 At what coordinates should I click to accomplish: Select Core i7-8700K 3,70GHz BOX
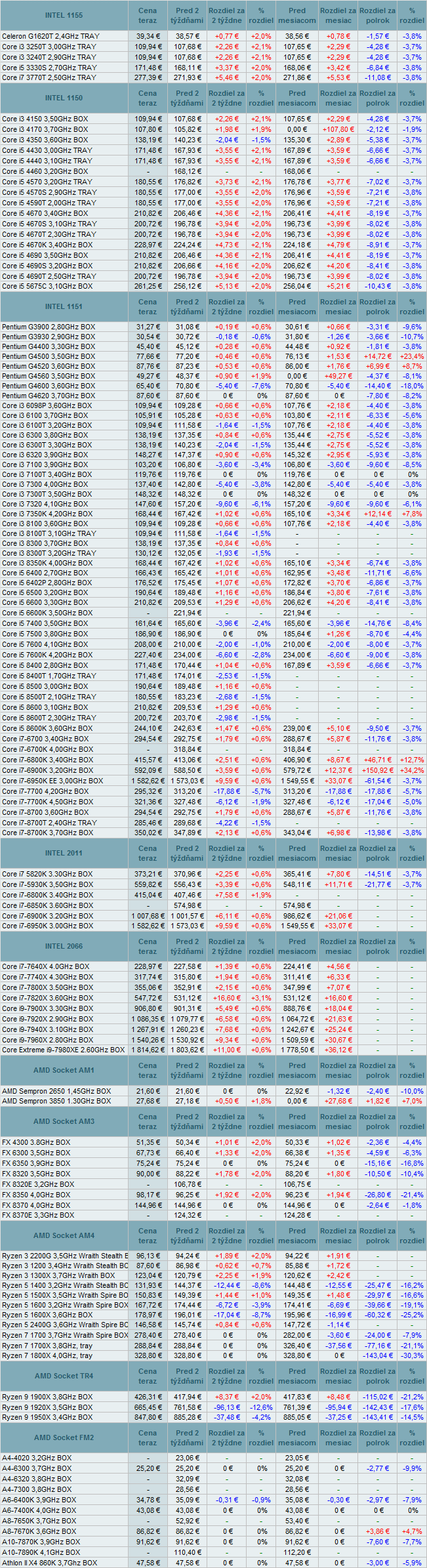pyautogui.click(x=47, y=833)
